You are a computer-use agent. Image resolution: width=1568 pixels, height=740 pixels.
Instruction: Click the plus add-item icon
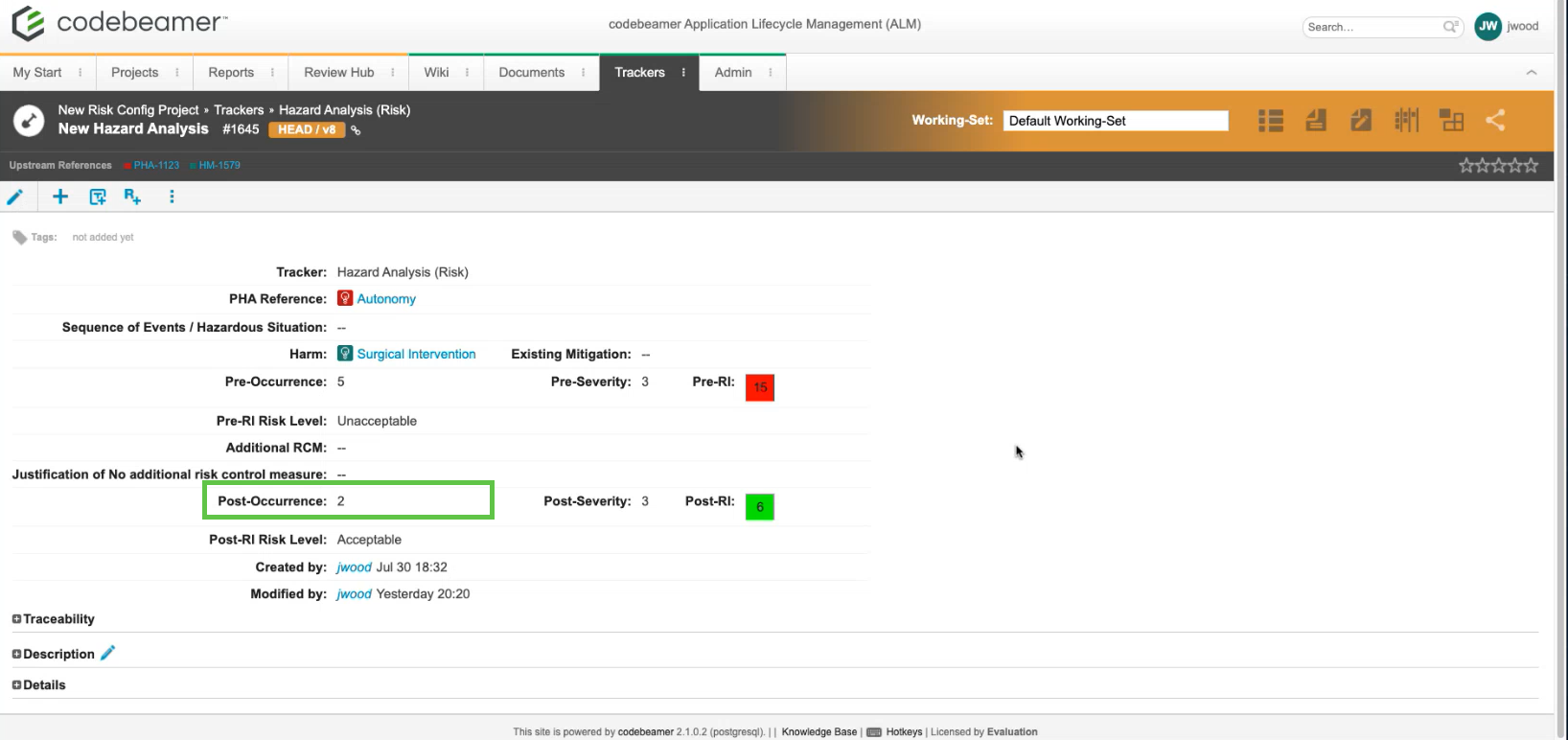[x=60, y=197]
